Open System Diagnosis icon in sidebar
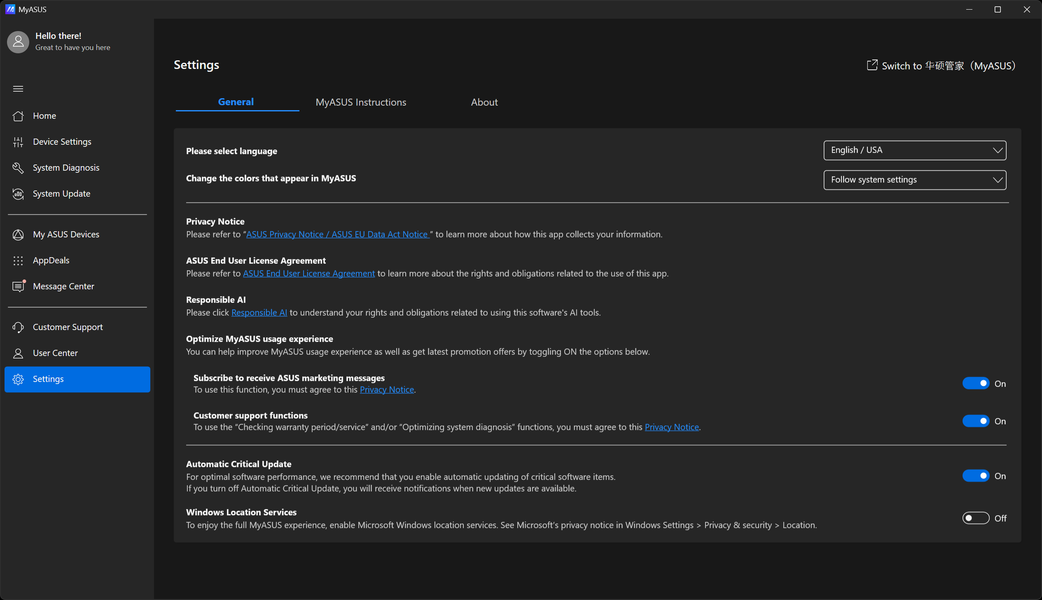This screenshot has height=600, width=1042. [x=18, y=168]
